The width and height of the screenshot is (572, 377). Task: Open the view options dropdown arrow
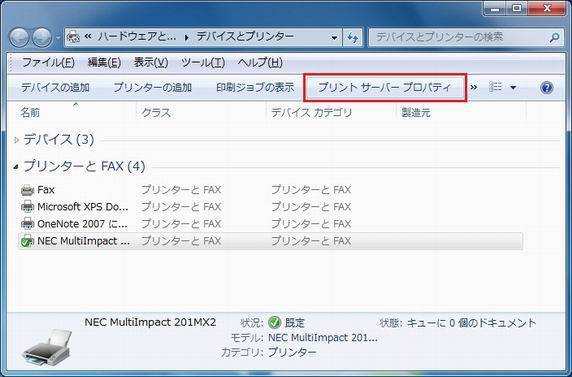coord(513,88)
